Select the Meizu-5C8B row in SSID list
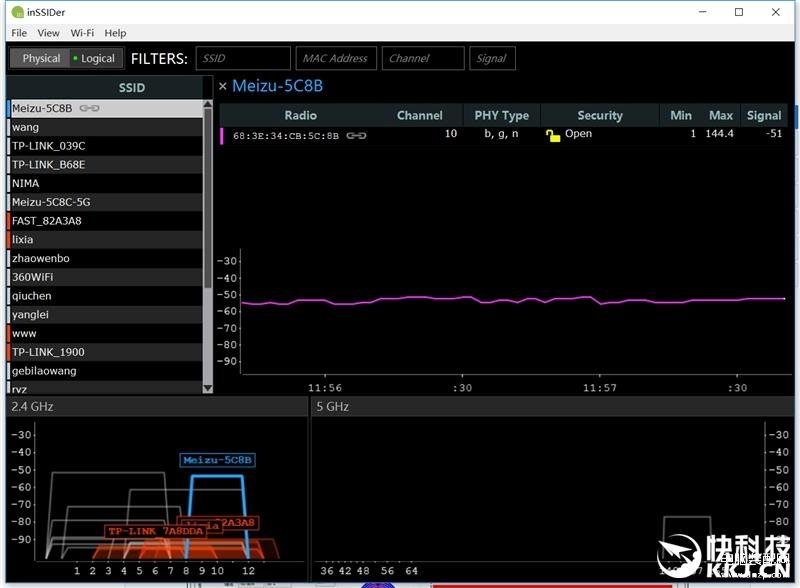This screenshot has height=588, width=800. (x=105, y=108)
